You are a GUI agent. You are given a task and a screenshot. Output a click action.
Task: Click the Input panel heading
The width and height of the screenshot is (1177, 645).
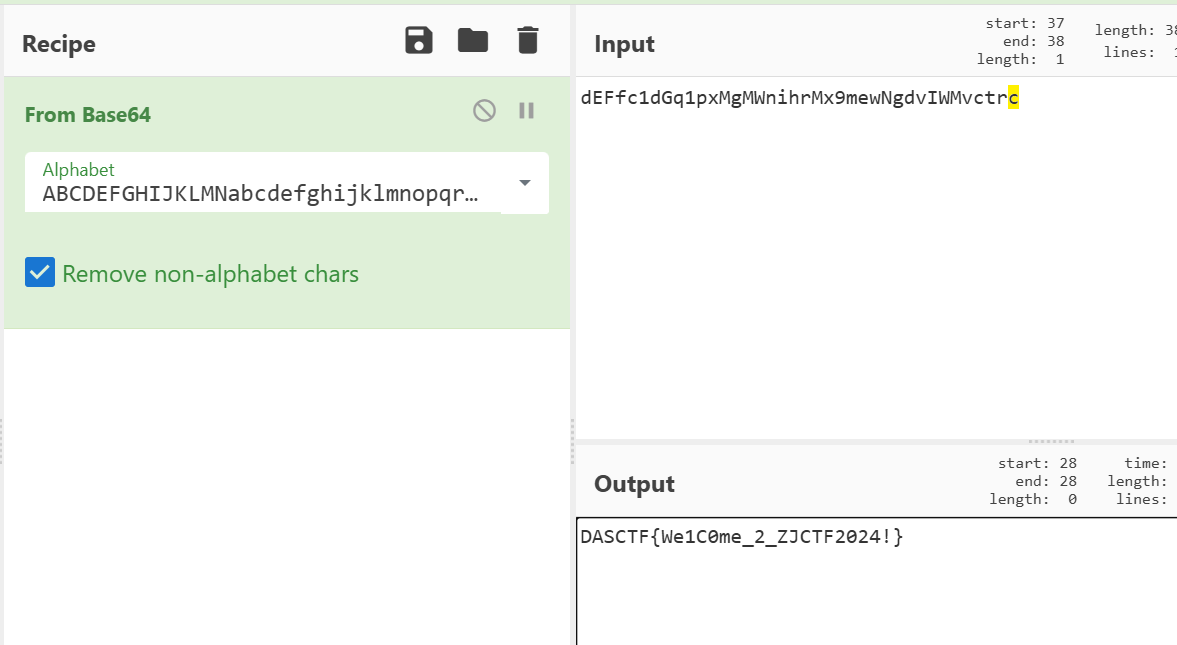624,44
